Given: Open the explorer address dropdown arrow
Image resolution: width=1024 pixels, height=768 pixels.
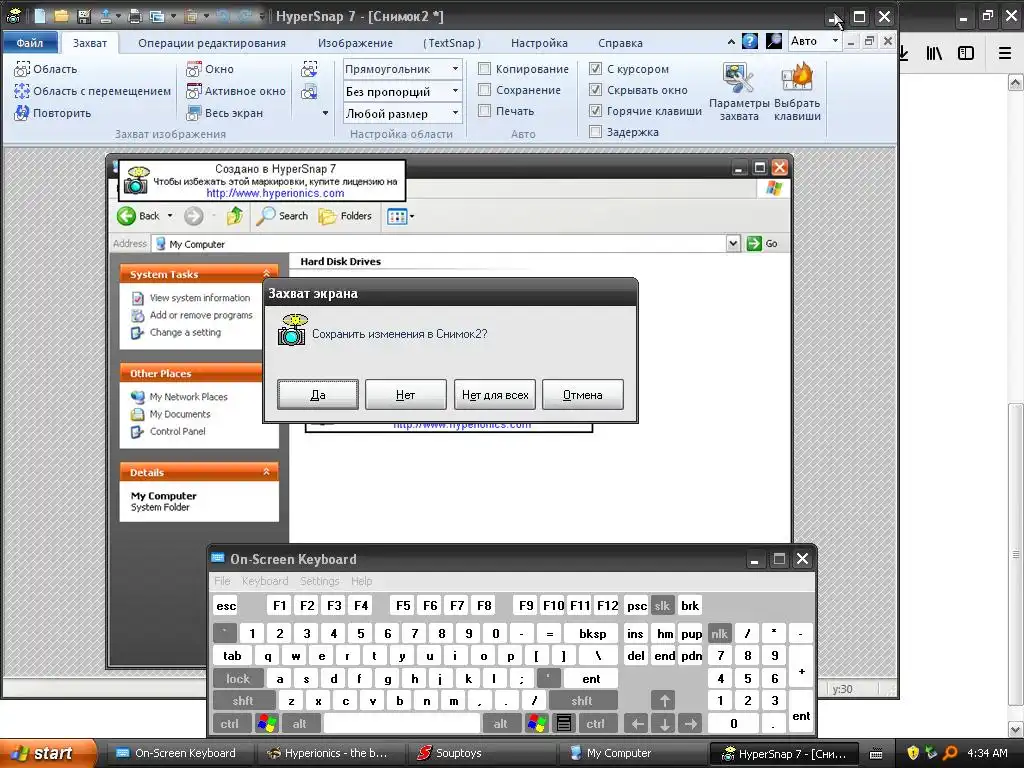Looking at the screenshot, I should [x=733, y=244].
